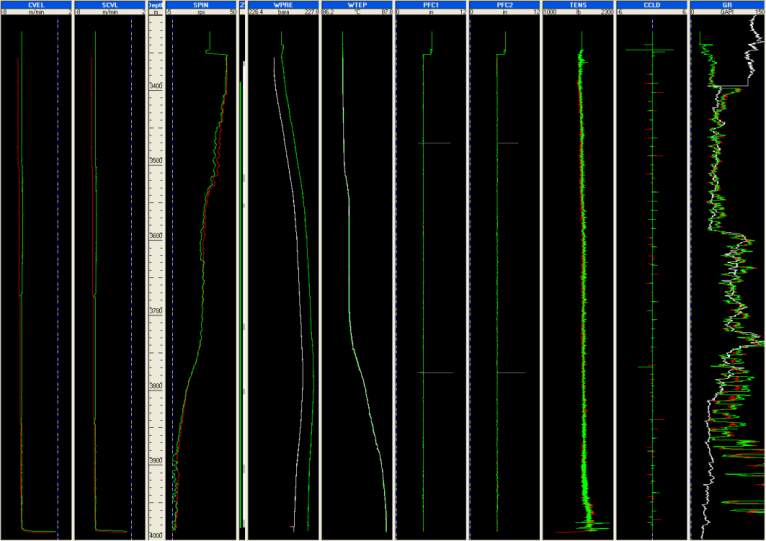The height and width of the screenshot is (541, 766).
Task: Click the 3600 depth marker
Action: [156, 236]
